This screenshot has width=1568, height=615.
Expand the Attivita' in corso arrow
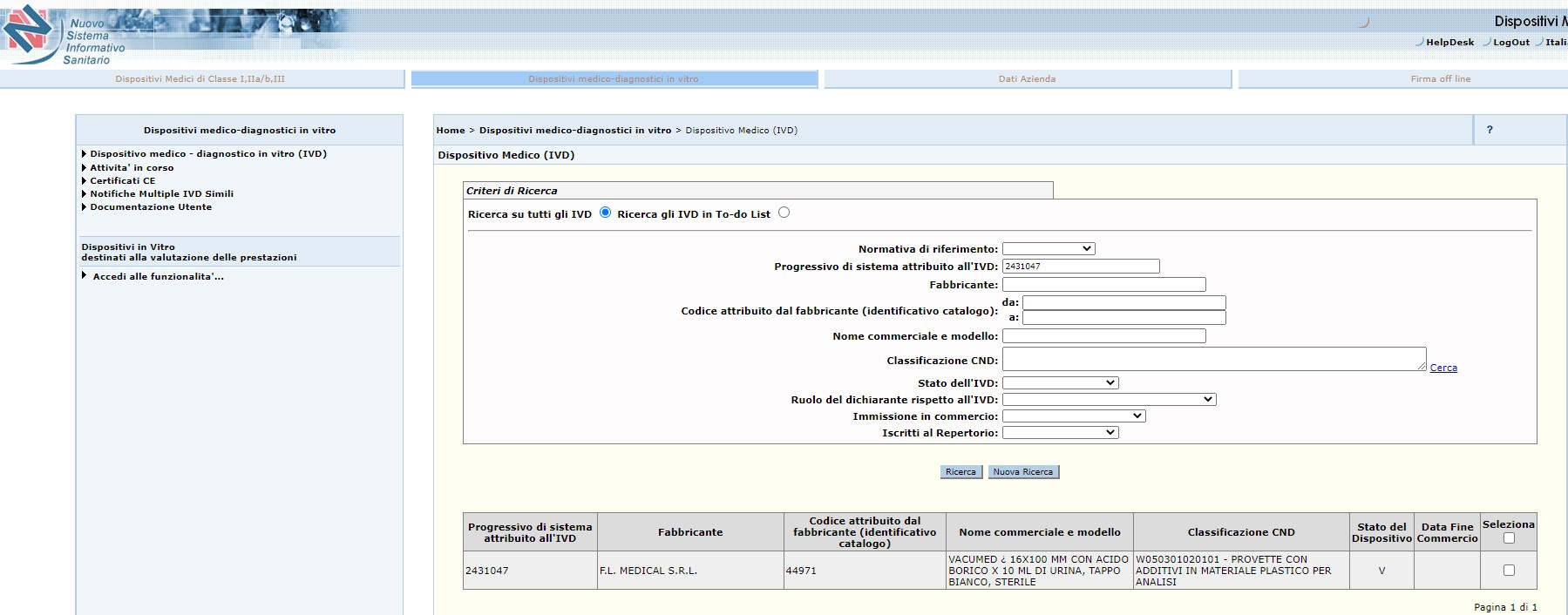(x=85, y=168)
